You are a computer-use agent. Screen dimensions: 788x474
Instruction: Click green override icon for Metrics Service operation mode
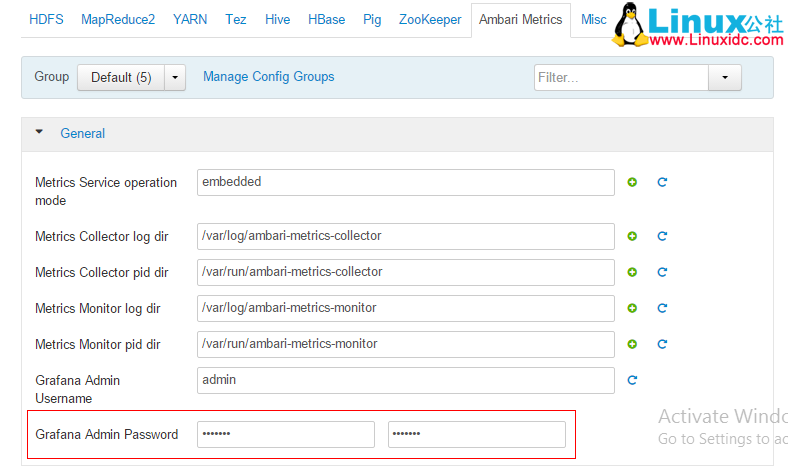[632, 182]
